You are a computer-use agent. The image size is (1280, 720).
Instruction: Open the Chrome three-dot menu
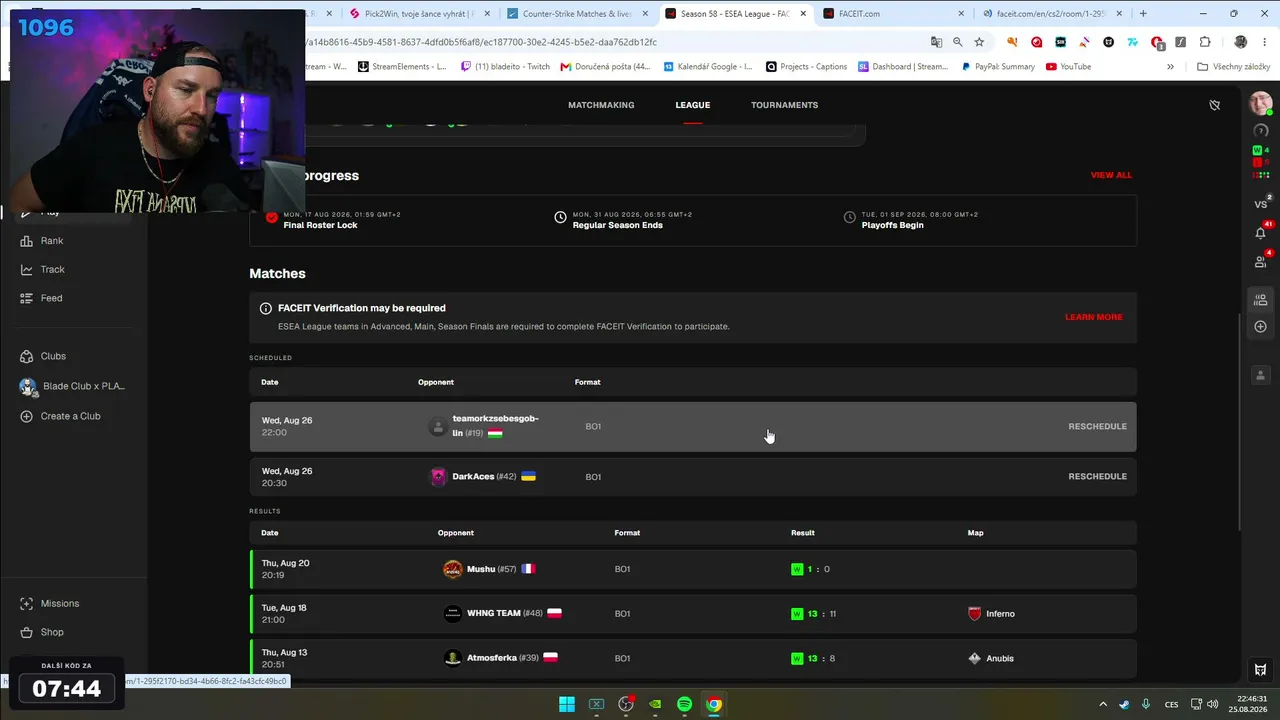point(1264,42)
